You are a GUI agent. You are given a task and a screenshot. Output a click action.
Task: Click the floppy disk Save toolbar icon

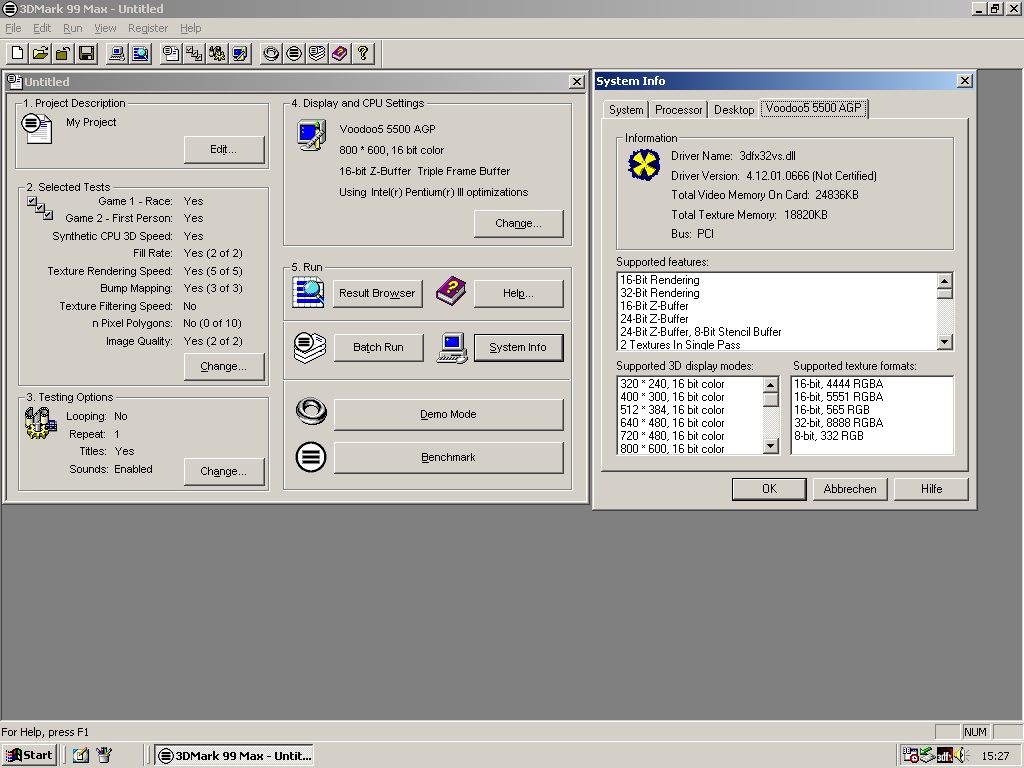coord(86,53)
